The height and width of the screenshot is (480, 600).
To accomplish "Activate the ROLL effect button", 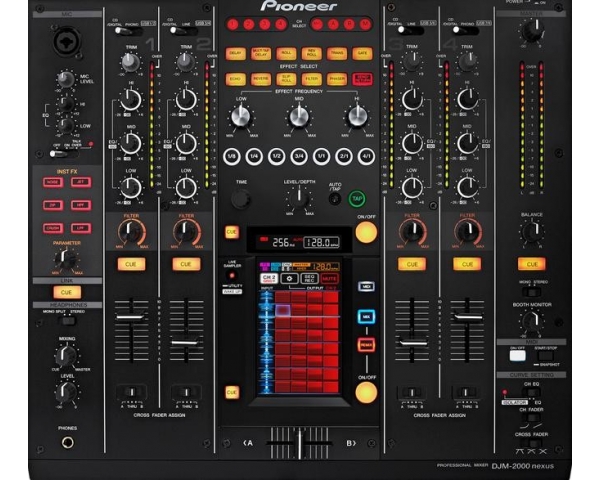I will tap(286, 54).
